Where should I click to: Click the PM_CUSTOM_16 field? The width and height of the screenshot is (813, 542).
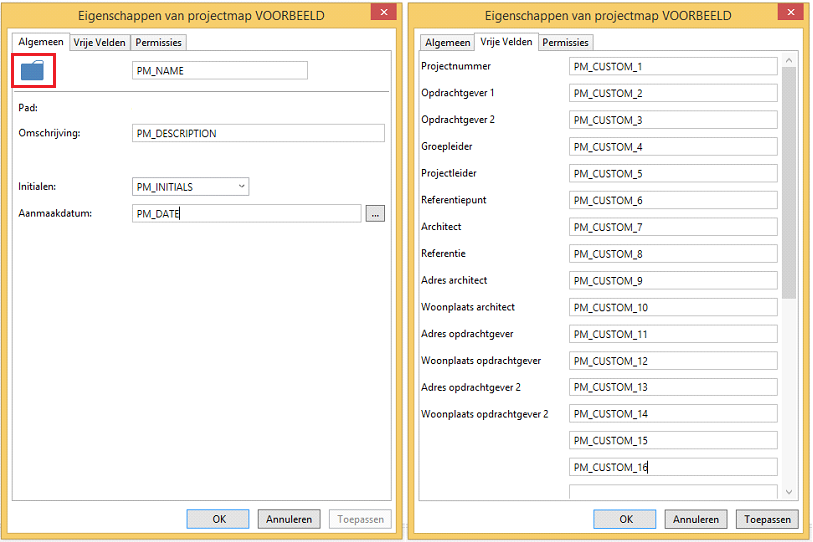pos(673,467)
